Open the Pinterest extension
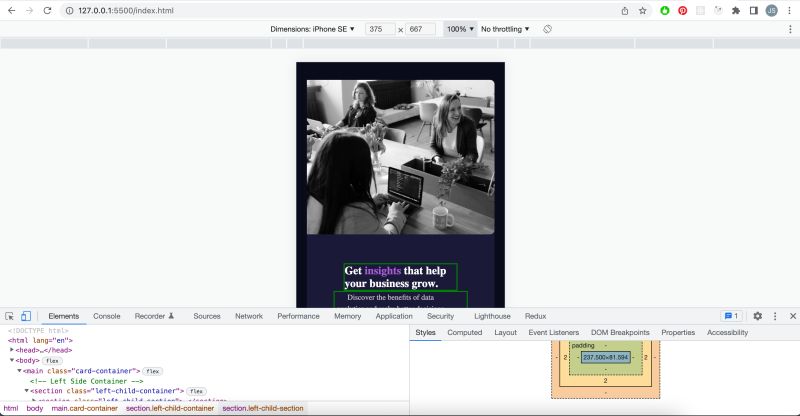 point(682,10)
